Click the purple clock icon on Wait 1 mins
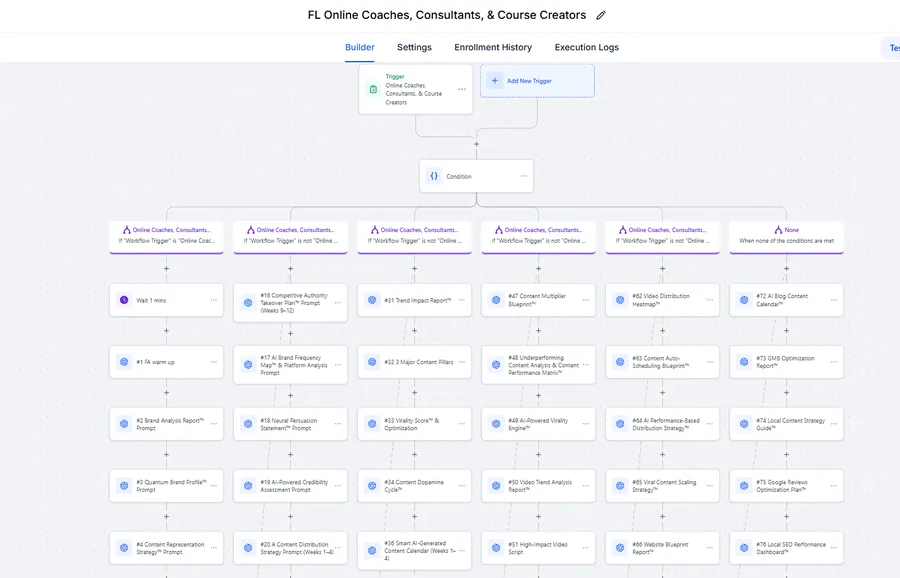The width and height of the screenshot is (900, 578). pyautogui.click(x=124, y=300)
